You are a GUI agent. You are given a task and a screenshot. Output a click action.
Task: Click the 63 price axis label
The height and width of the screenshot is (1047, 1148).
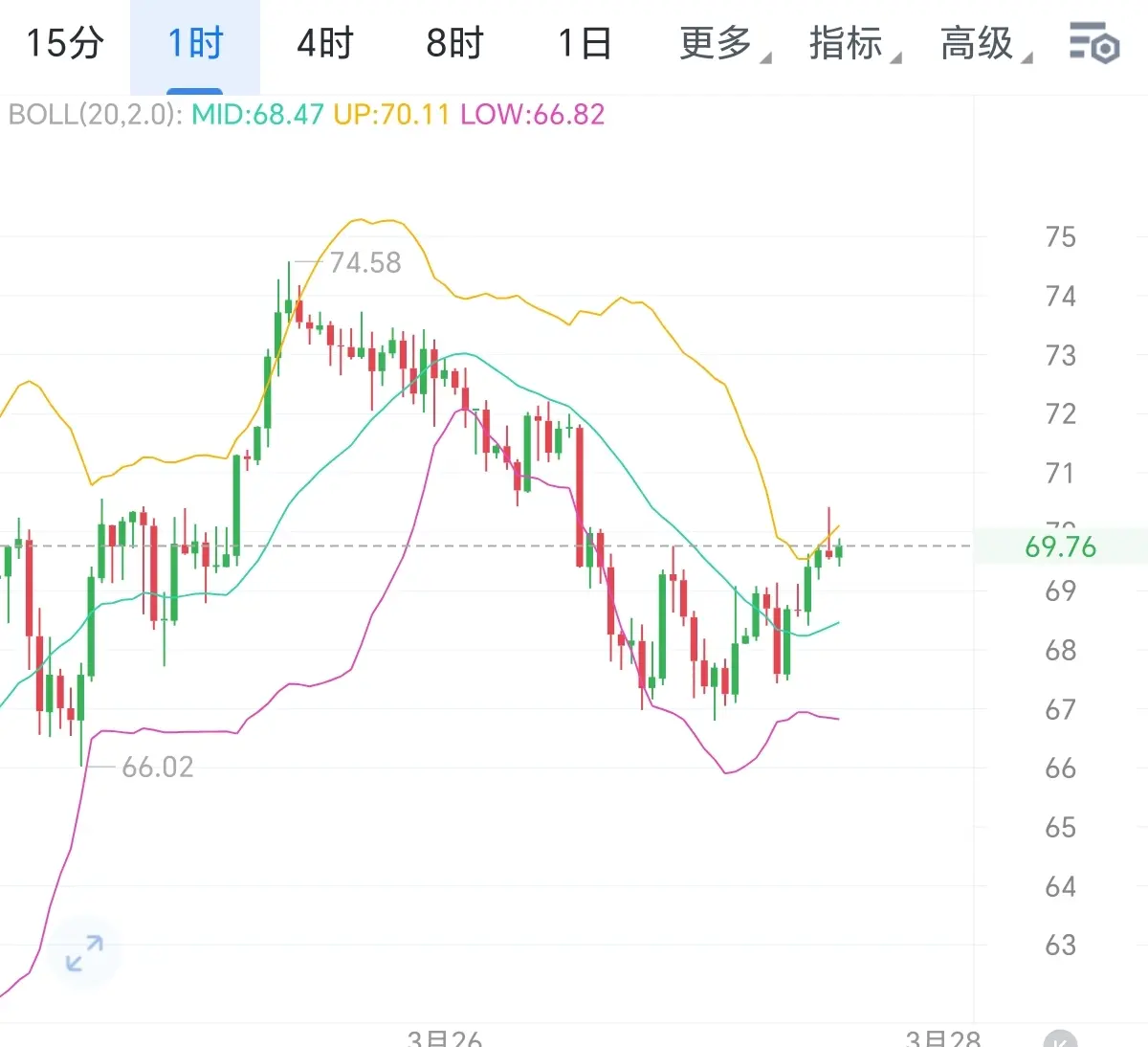click(x=1060, y=946)
